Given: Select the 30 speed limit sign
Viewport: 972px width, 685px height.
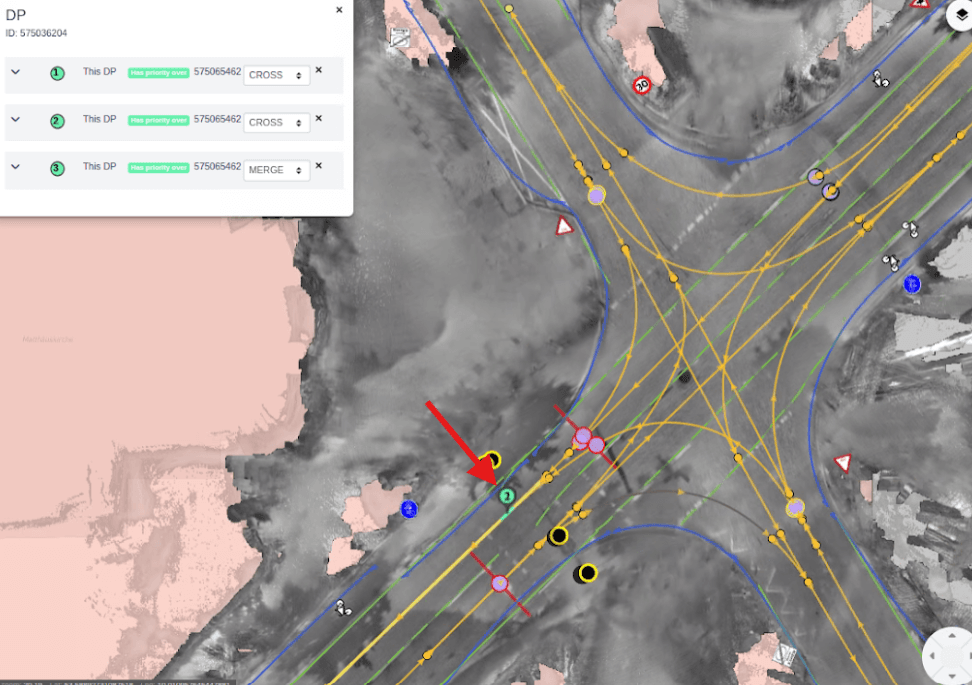Looking at the screenshot, I should pyautogui.click(x=642, y=85).
